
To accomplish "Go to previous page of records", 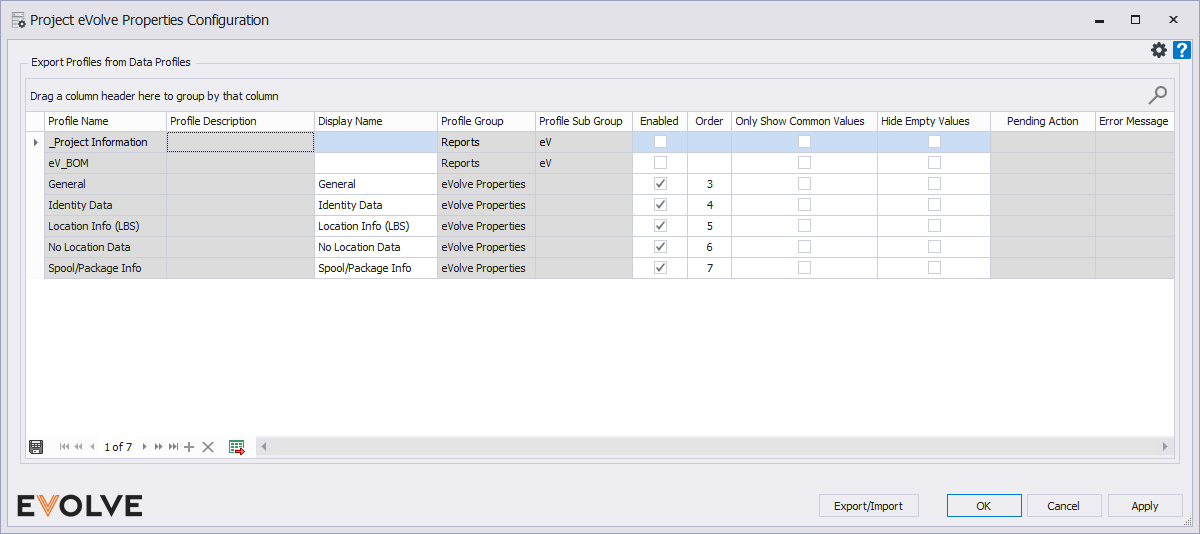I will click(x=79, y=447).
